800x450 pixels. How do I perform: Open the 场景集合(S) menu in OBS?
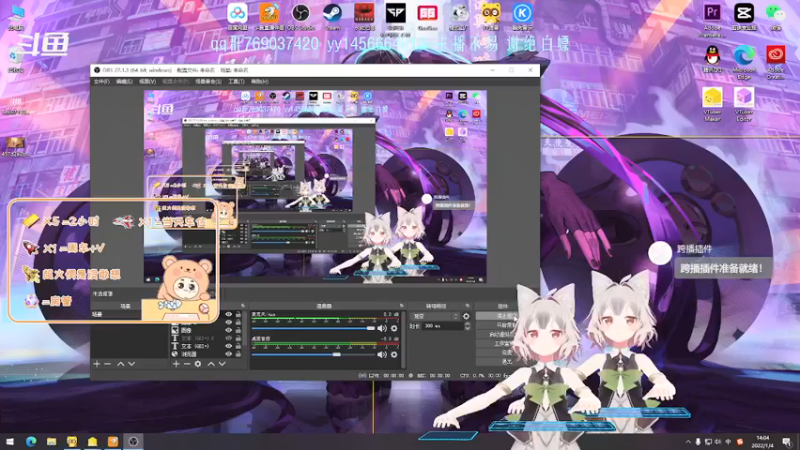208,82
